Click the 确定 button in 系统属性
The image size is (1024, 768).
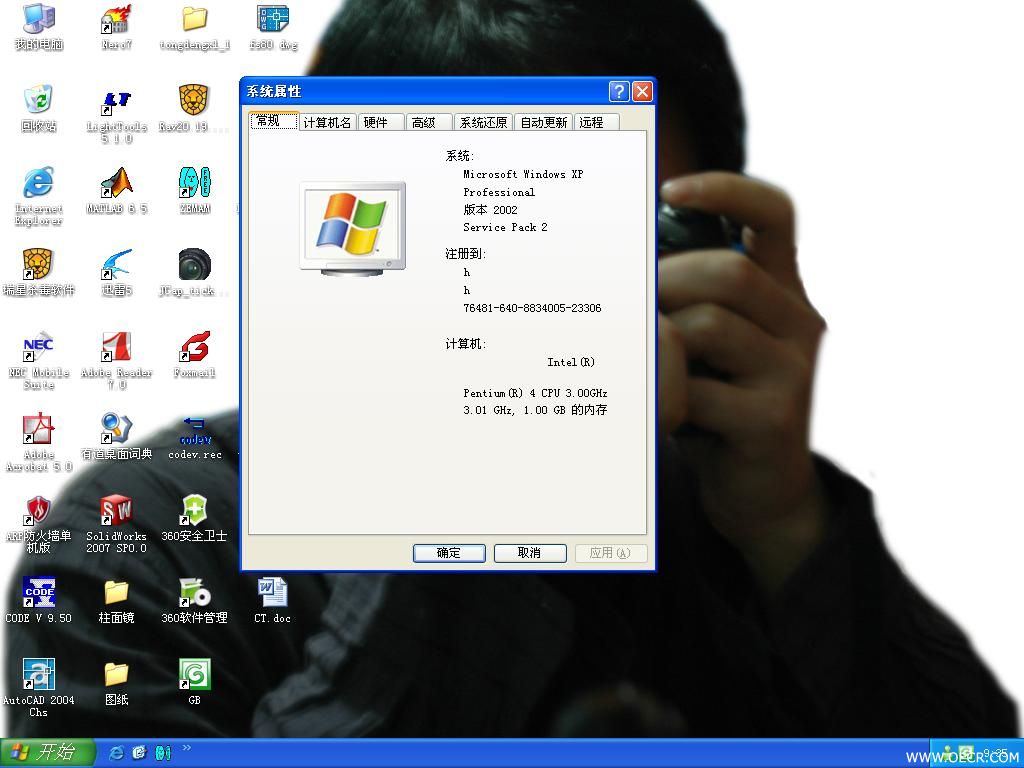coord(449,553)
